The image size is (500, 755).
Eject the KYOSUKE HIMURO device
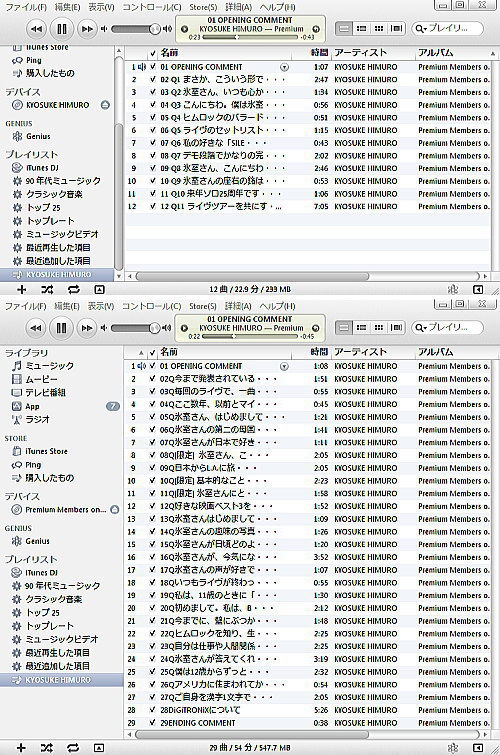pos(105,105)
